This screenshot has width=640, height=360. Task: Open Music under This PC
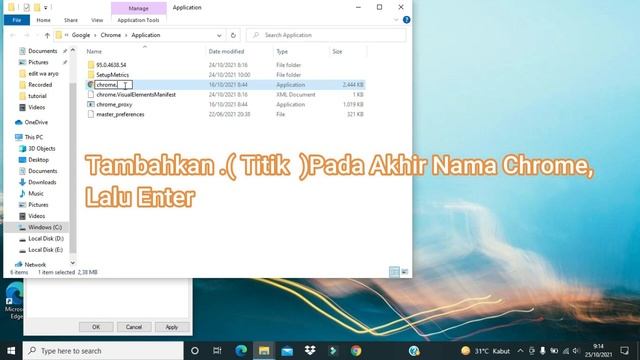36,193
